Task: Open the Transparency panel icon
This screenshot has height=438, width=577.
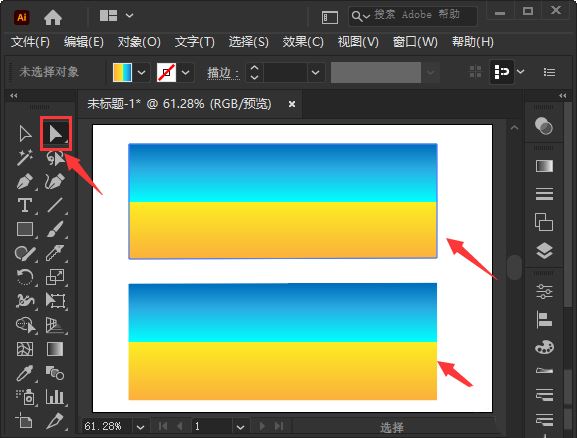Action: [x=544, y=126]
